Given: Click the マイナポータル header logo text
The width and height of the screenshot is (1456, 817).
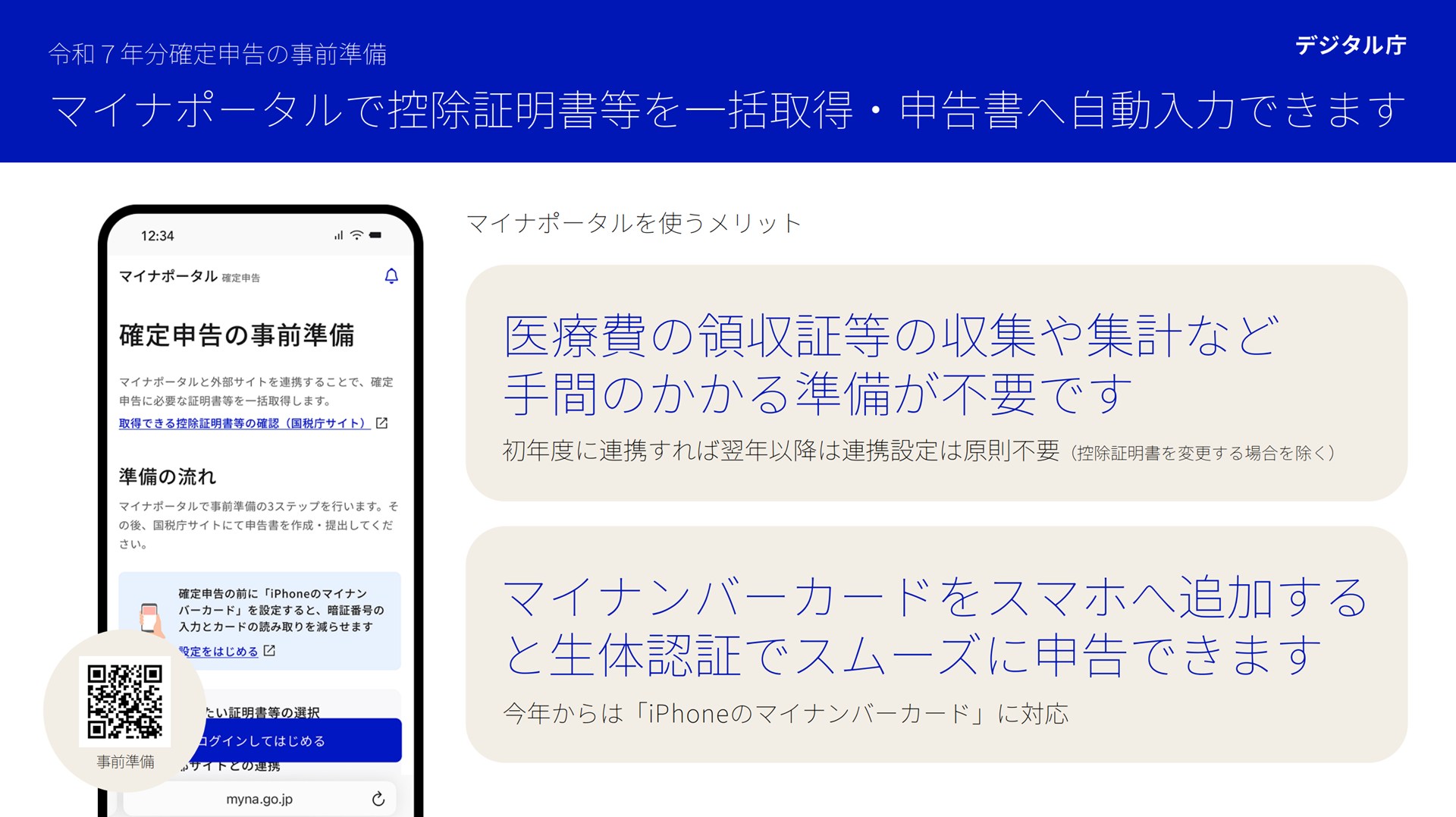Looking at the screenshot, I should 168,276.
